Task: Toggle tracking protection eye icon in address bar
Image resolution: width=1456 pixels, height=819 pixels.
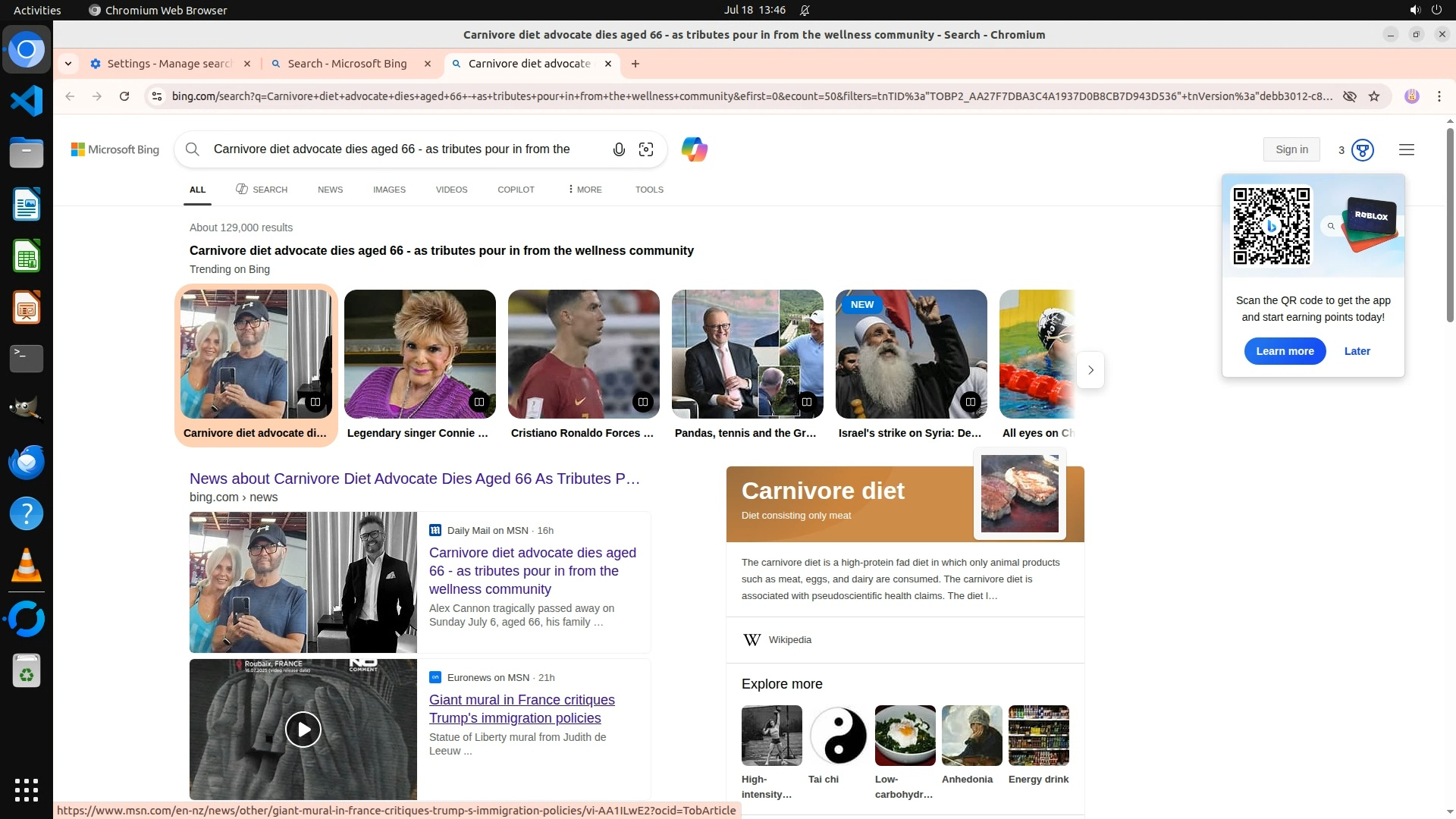Action: [1350, 96]
